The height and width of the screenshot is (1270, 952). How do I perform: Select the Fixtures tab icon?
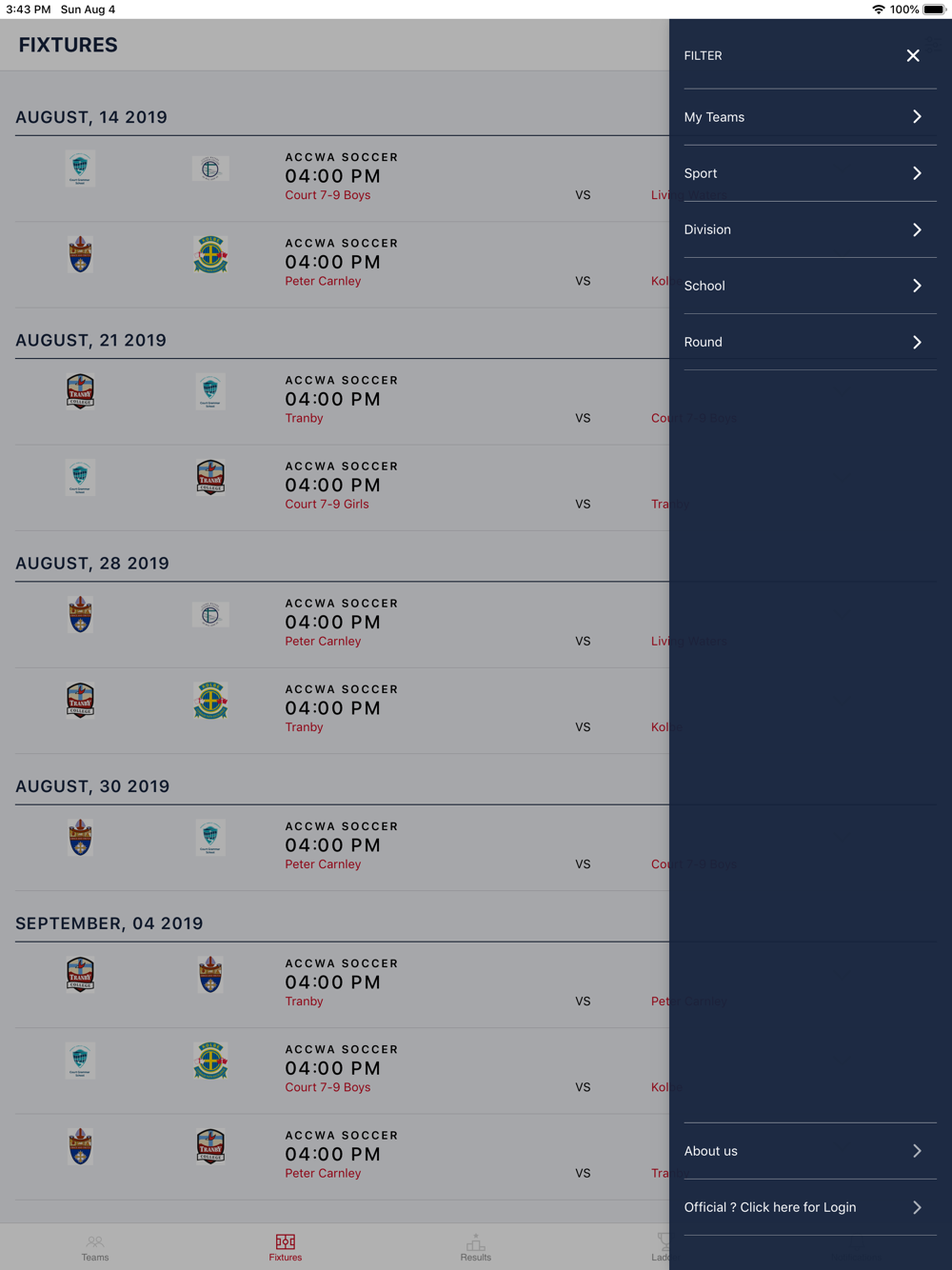[x=285, y=1241]
